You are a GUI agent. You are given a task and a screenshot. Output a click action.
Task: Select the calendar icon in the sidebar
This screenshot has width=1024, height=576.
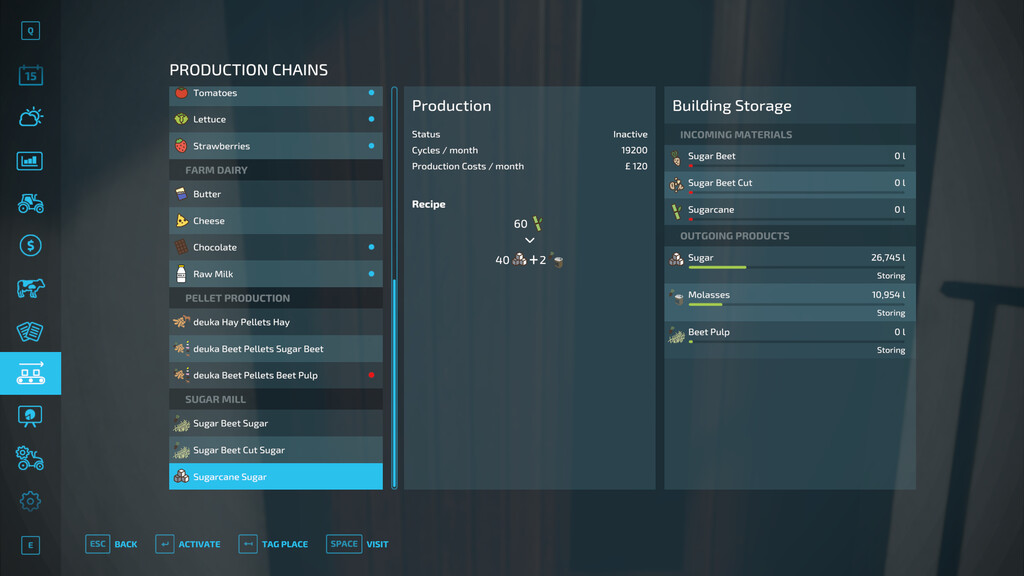[x=31, y=75]
